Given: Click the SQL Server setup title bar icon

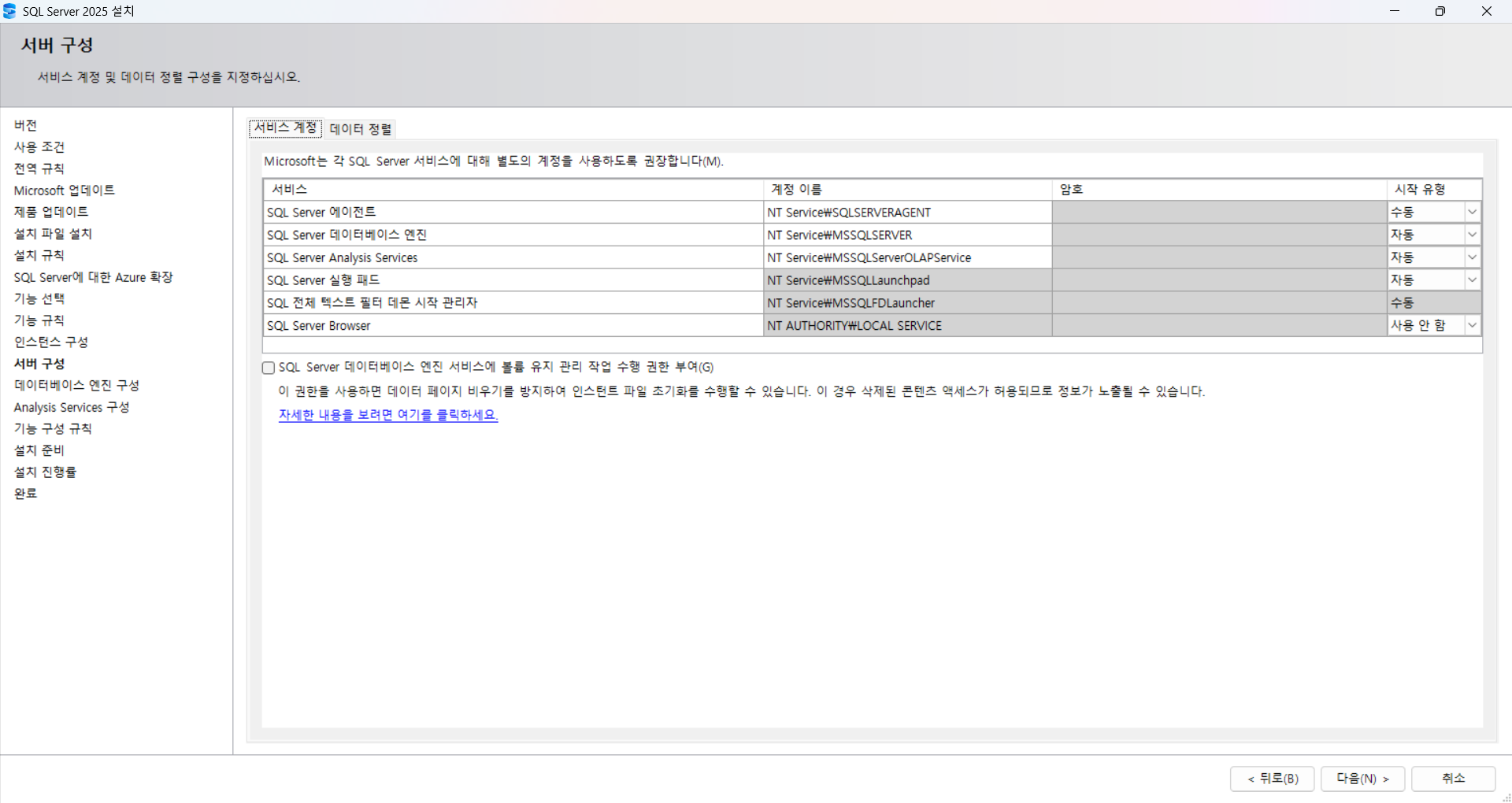Looking at the screenshot, I should [9, 11].
